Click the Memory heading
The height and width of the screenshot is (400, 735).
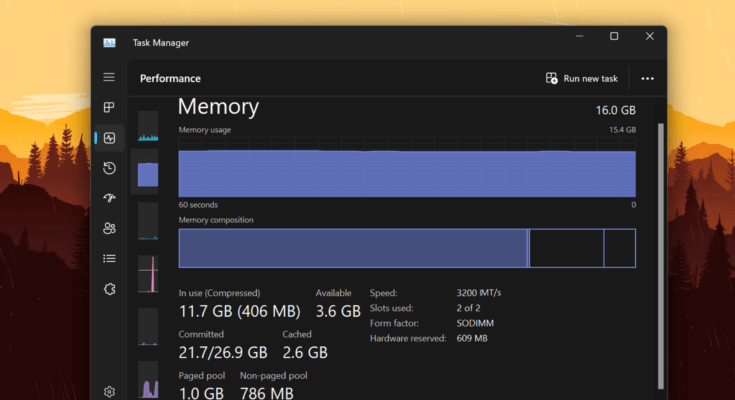(218, 106)
